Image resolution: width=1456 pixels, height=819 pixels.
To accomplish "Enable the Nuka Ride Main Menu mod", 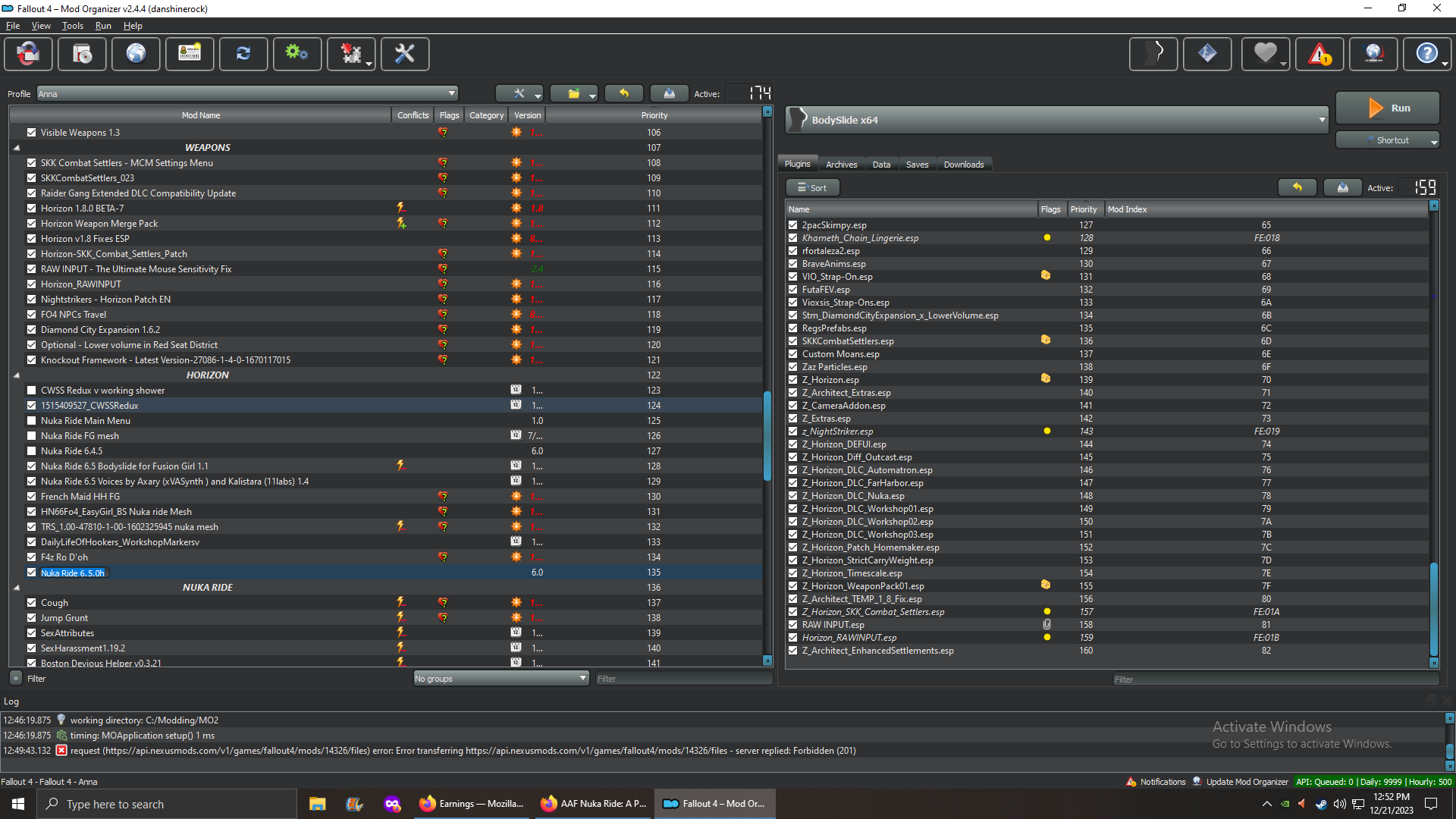I will click(32, 420).
